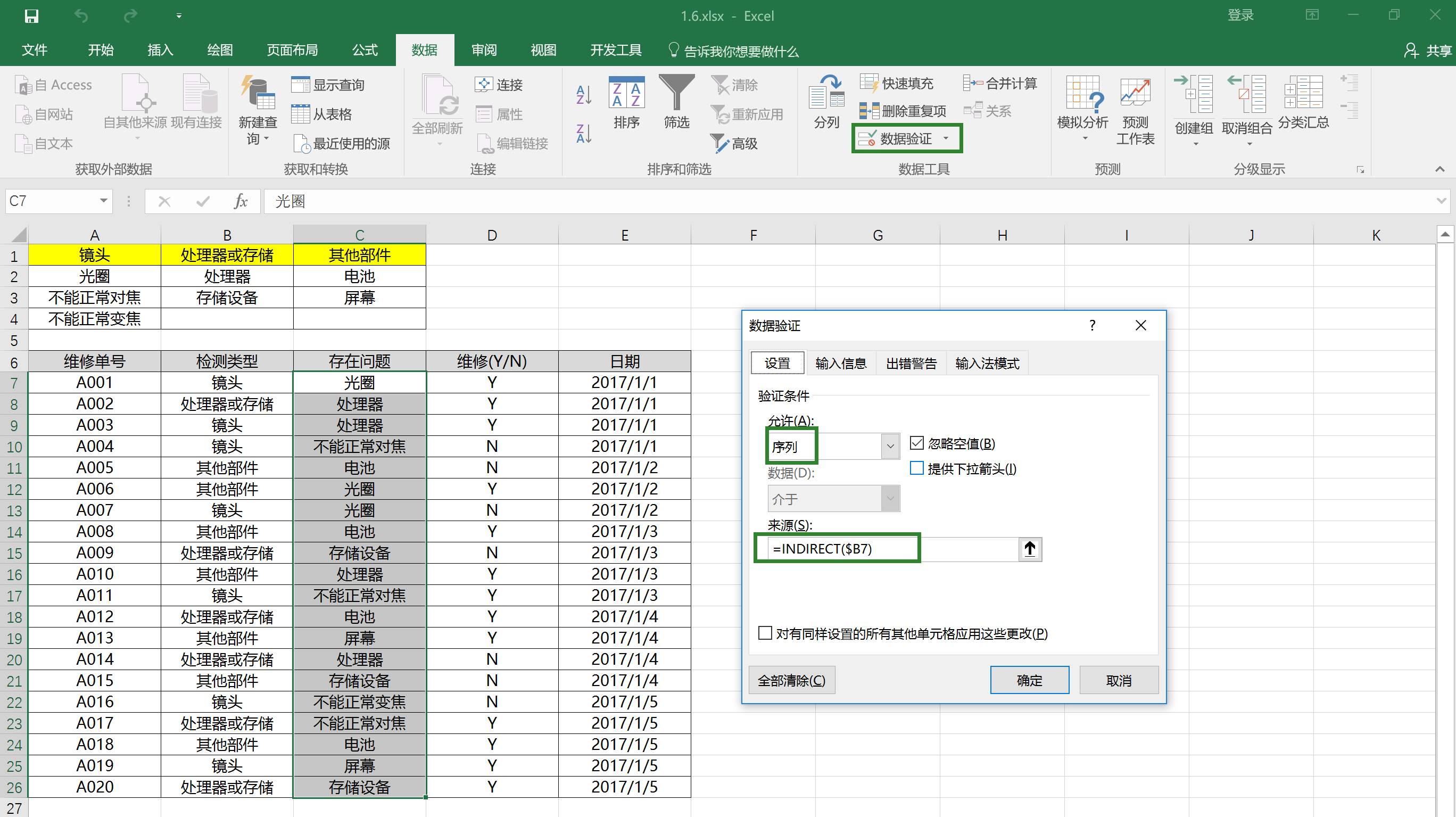Click the Save icon in title bar
Viewport: 1456px width, 817px height.
pyautogui.click(x=31, y=16)
